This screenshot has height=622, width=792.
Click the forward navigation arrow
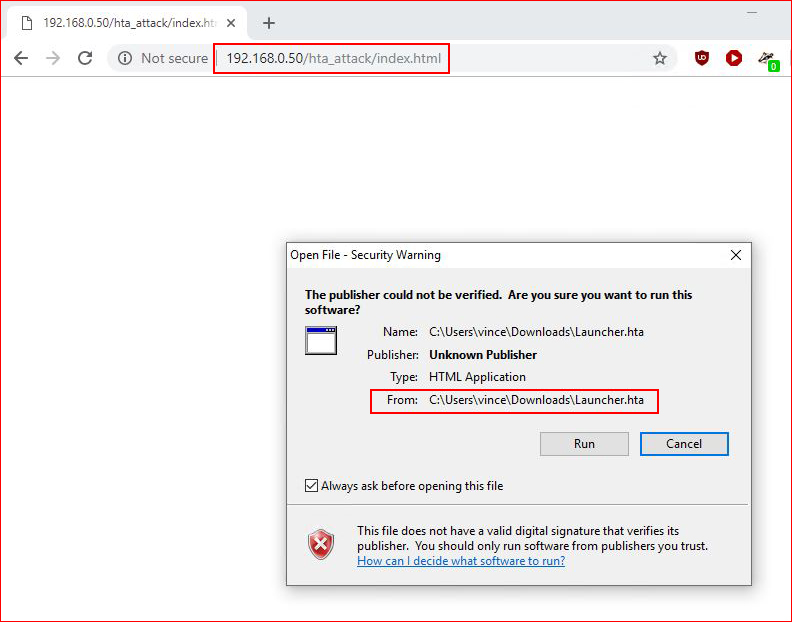tap(53, 58)
